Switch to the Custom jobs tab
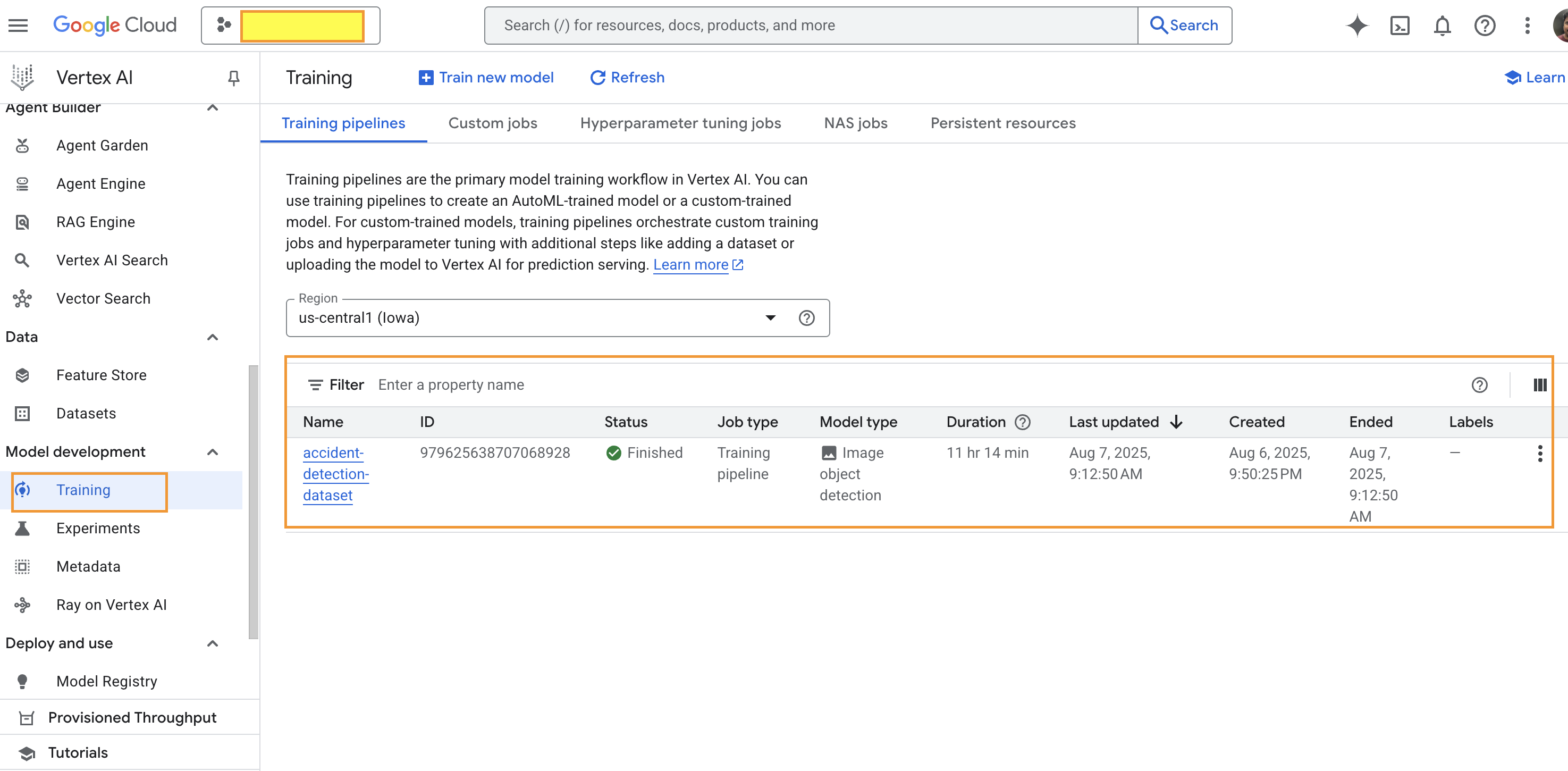 click(x=492, y=123)
